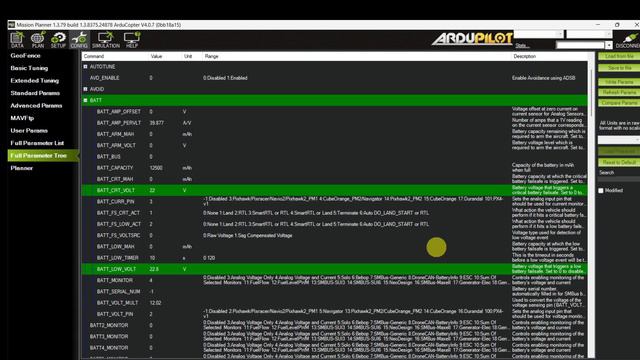Select the BATT_VOLT_PIN parameter
This screenshot has width=640, height=360.
coord(115,314)
